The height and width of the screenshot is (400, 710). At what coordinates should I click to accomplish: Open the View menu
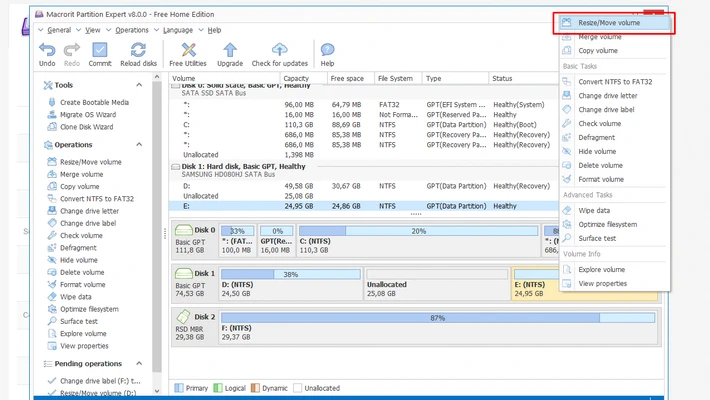pyautogui.click(x=92, y=30)
